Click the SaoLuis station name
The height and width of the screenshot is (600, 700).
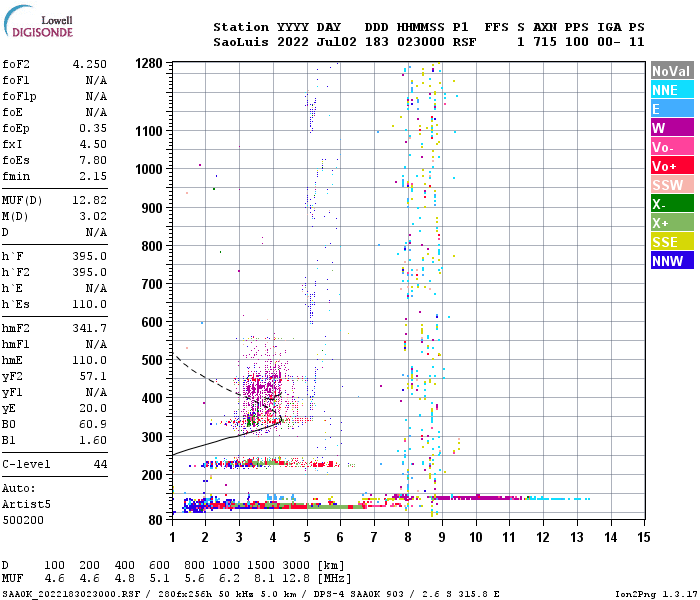(x=241, y=42)
